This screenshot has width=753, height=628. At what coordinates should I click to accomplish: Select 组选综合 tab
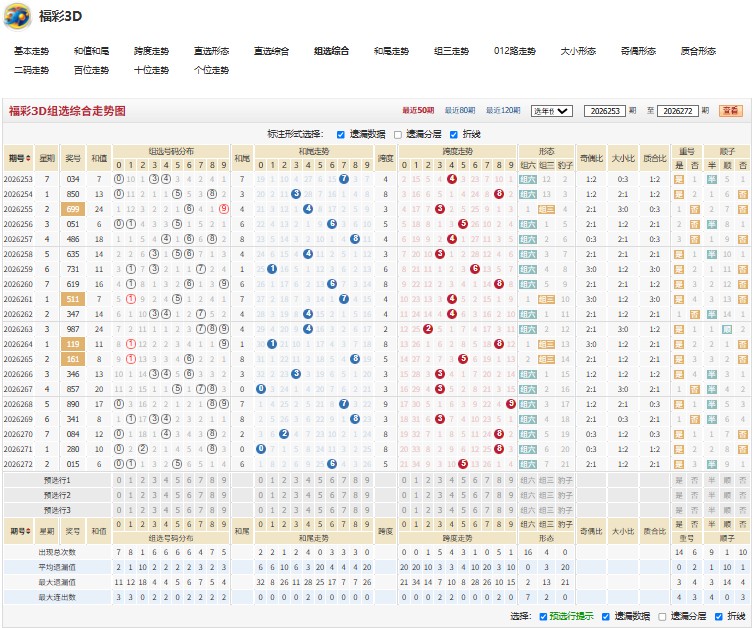(331, 51)
